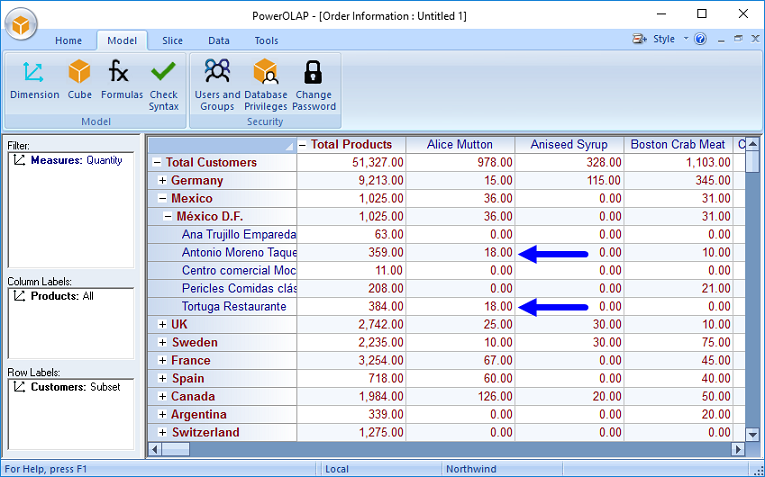The height and width of the screenshot is (477, 765).
Task: Click the Customers: Subset row label entry
Action: click(76, 387)
